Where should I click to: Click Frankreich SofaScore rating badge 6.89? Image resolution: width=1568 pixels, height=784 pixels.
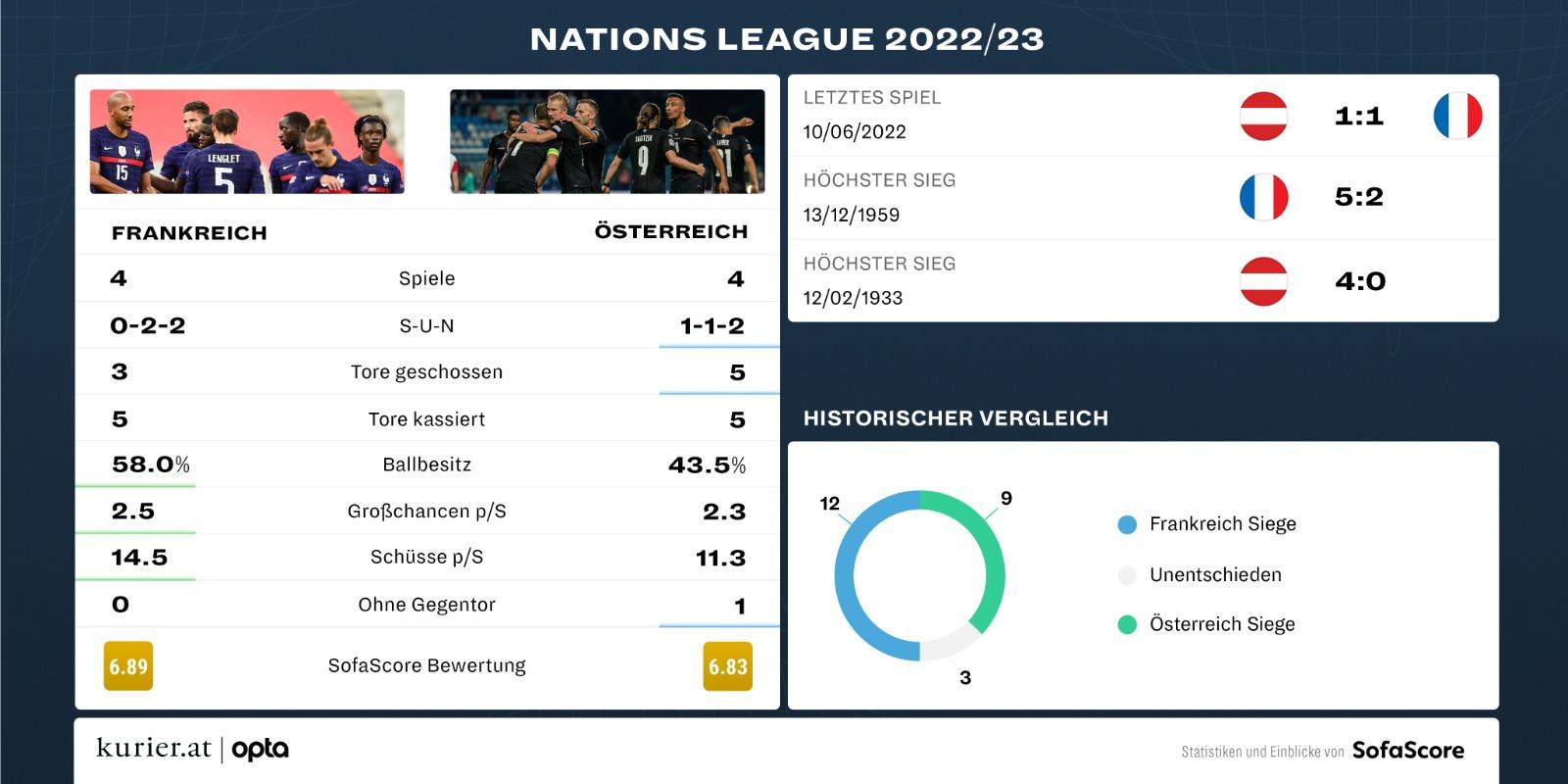tap(128, 666)
